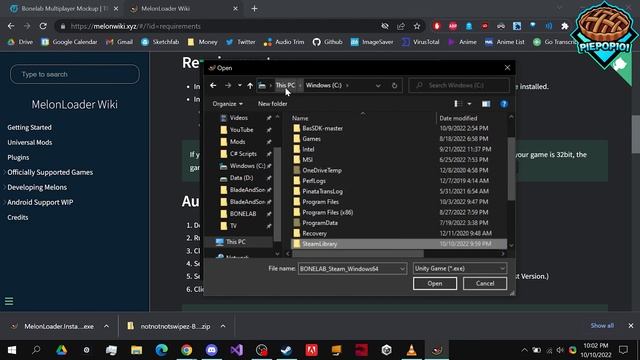This screenshot has height=360, width=640.
Task: Expand the File name combo box arrow
Action: click(x=402, y=269)
